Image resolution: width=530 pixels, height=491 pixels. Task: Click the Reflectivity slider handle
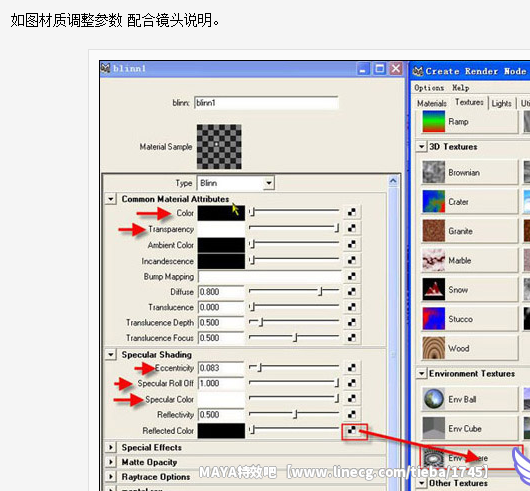pyautogui.click(x=295, y=414)
